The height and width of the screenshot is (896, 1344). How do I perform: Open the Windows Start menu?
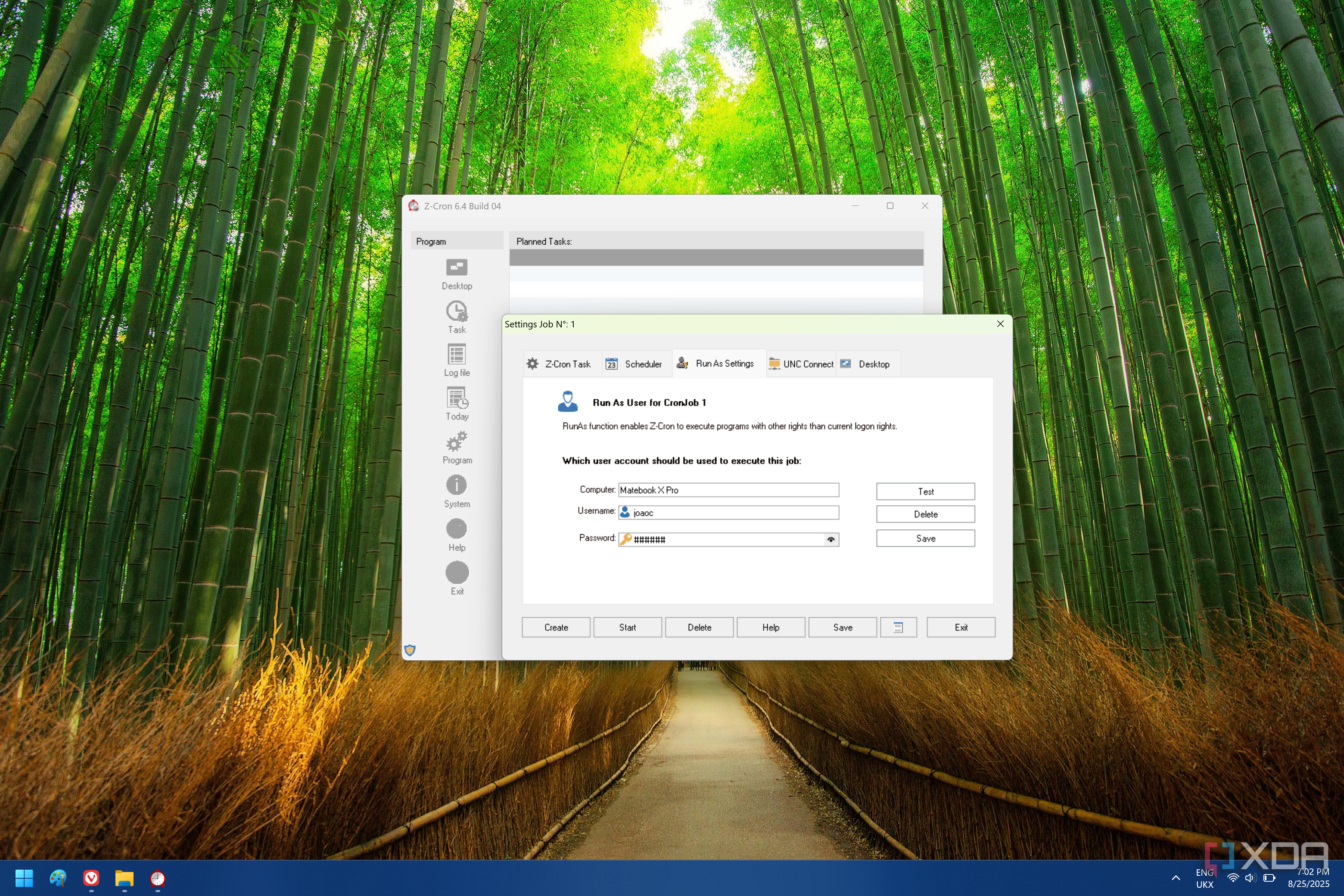[x=24, y=878]
